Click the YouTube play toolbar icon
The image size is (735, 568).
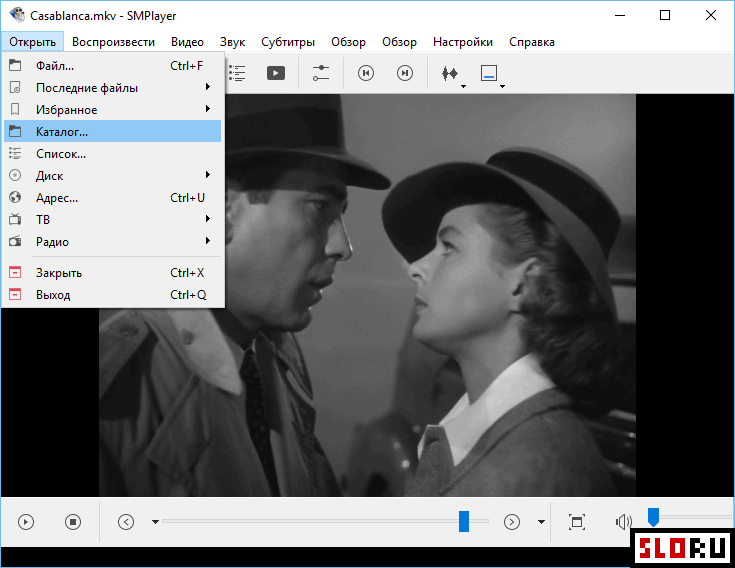(x=276, y=73)
